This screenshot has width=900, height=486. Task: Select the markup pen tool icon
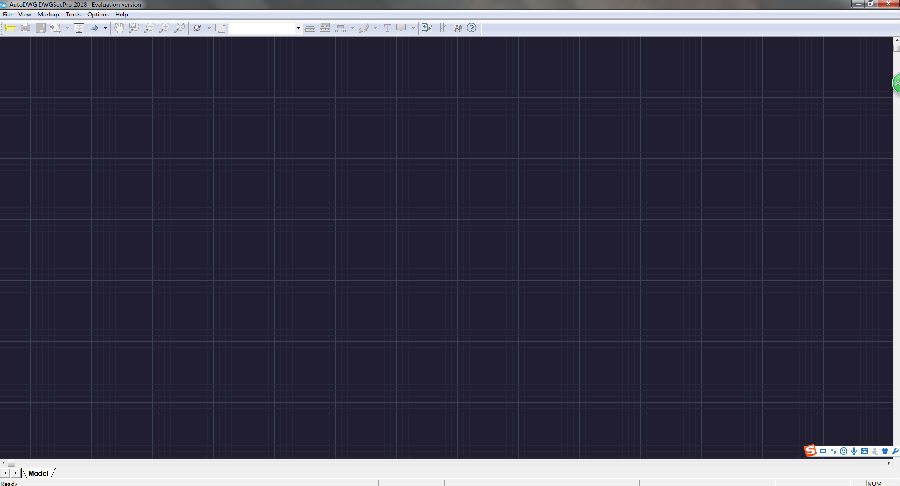[x=363, y=28]
